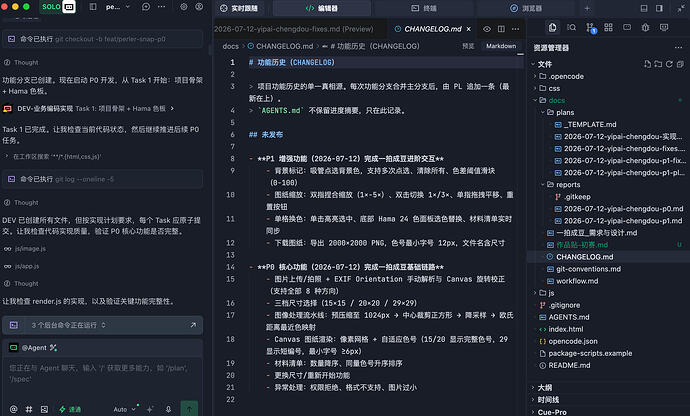Toggle preview with the eye icon
The width and height of the screenshot is (690, 416).
[487, 29]
